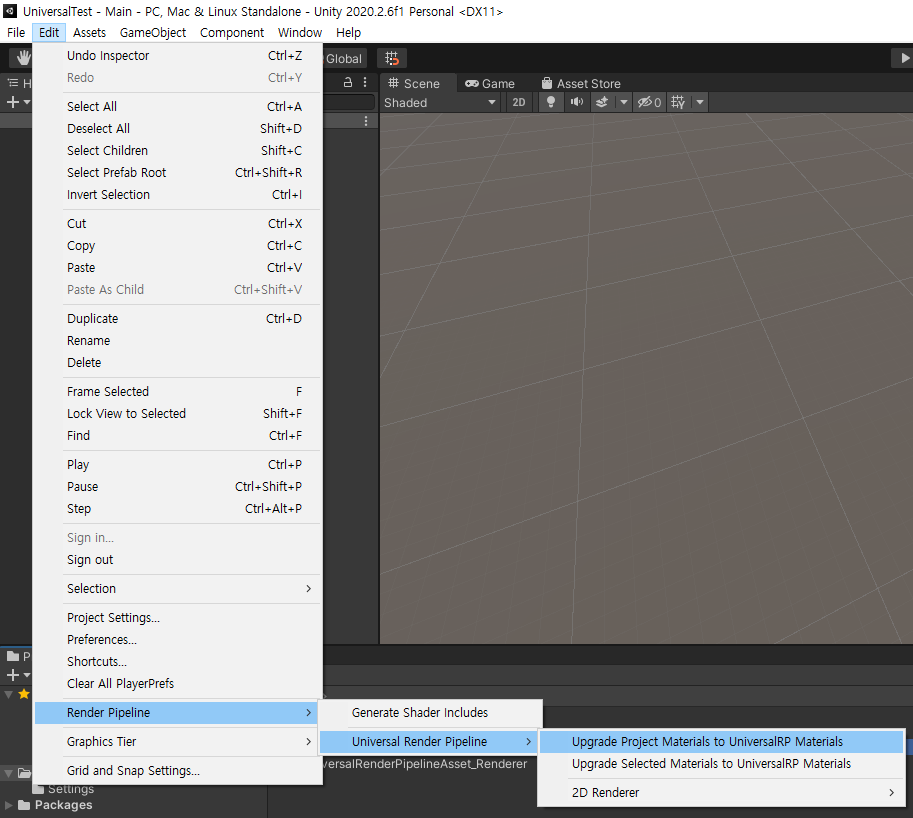
Task: Toggle scene grid visibility icon
Action: point(678,102)
